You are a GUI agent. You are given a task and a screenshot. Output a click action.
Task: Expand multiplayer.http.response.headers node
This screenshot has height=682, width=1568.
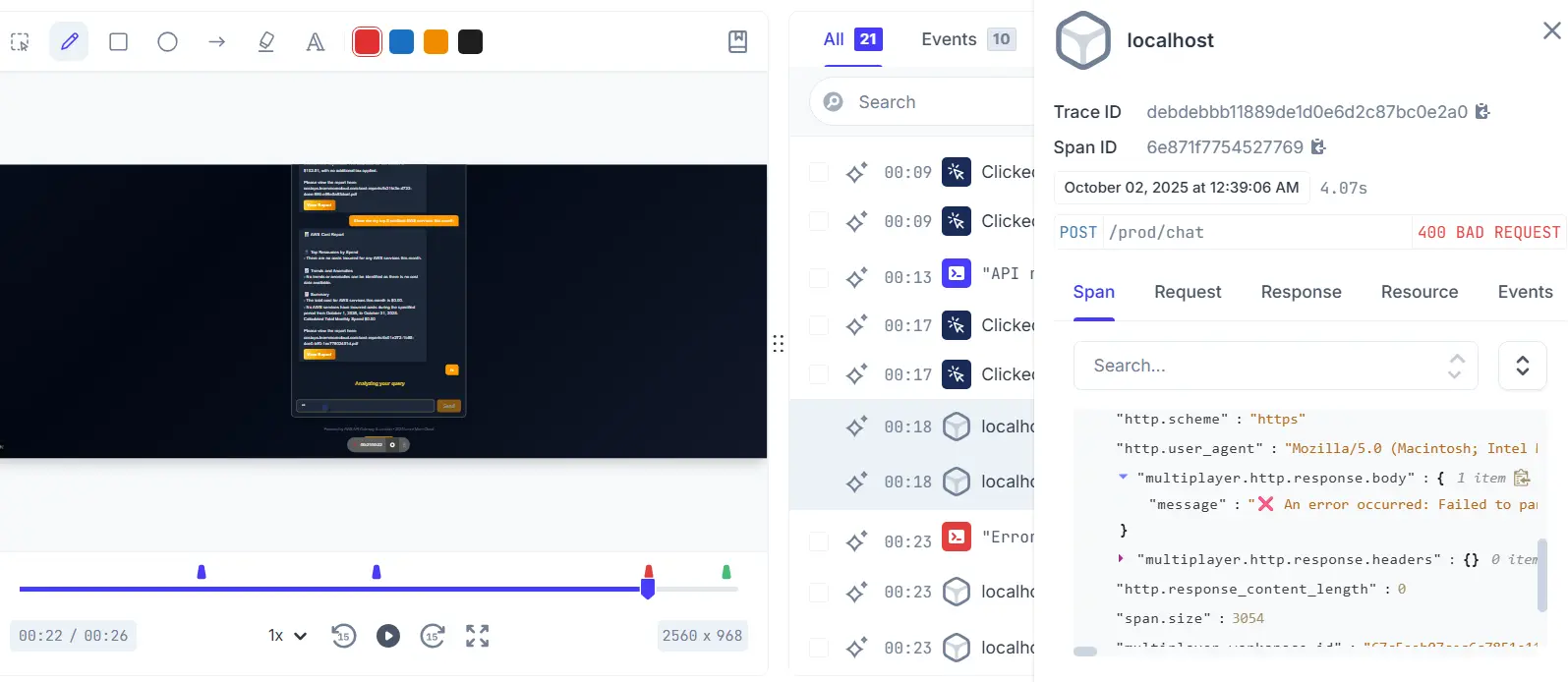coord(1121,558)
